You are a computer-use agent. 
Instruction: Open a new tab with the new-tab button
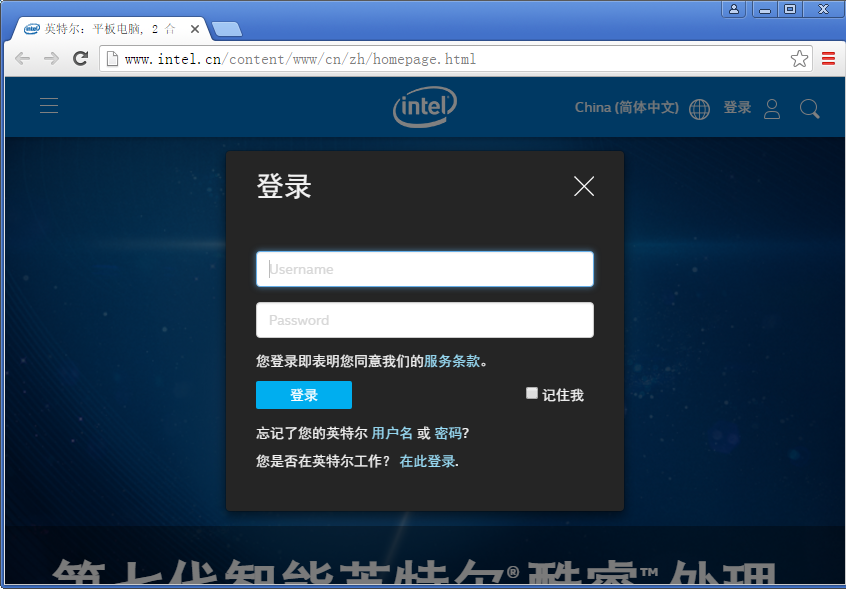click(227, 29)
